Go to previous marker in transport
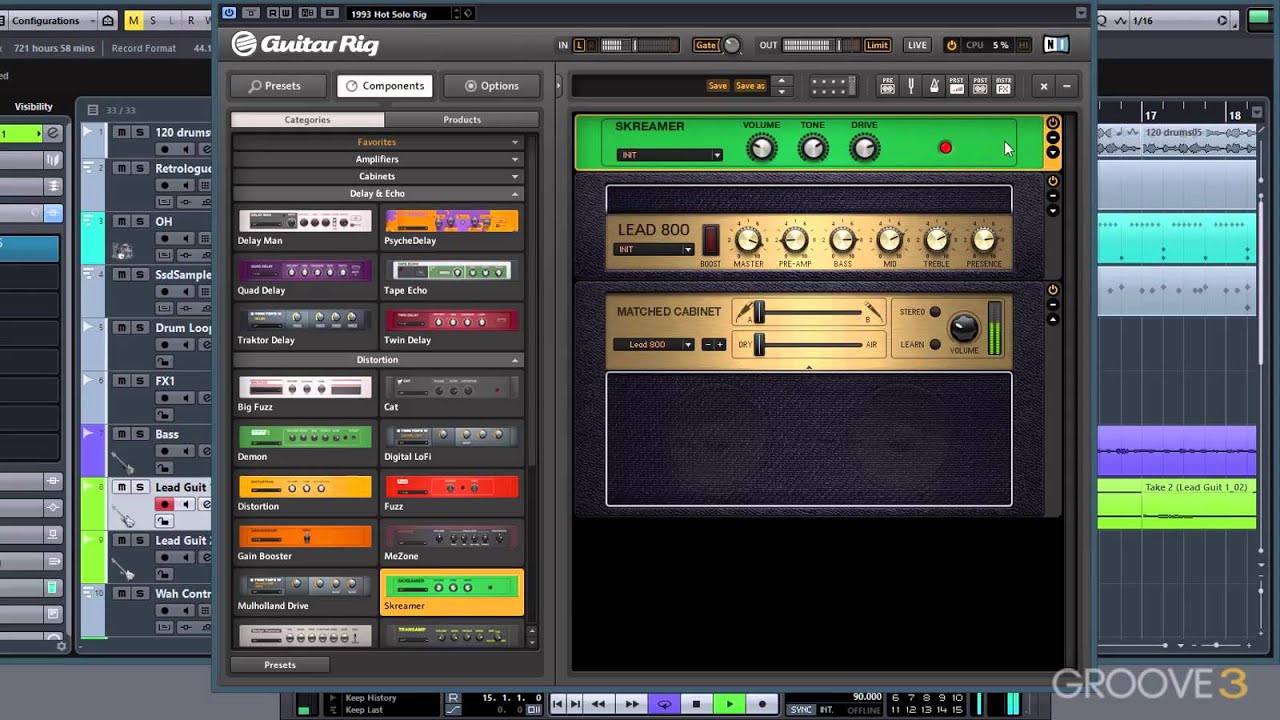Viewport: 1280px width, 720px height. [558, 704]
